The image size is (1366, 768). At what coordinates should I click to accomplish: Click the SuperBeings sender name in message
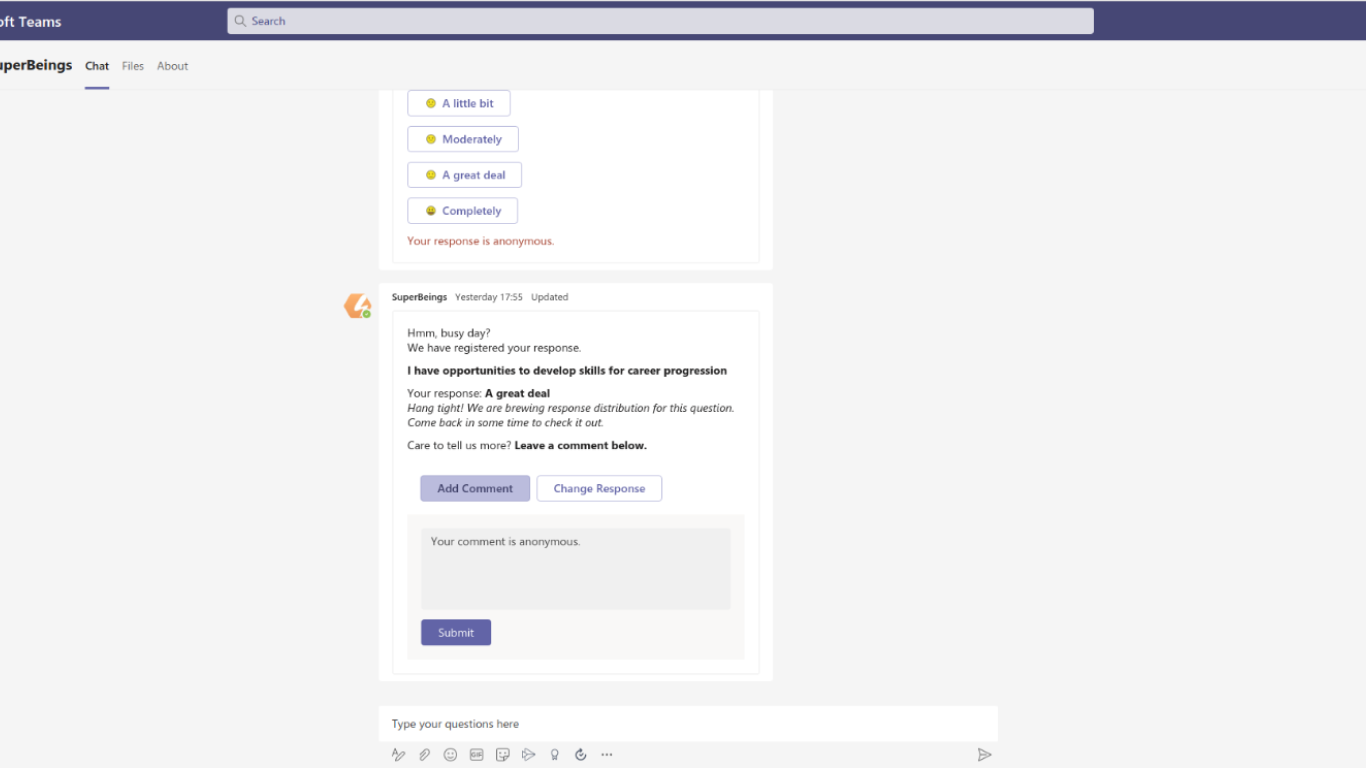(x=420, y=297)
